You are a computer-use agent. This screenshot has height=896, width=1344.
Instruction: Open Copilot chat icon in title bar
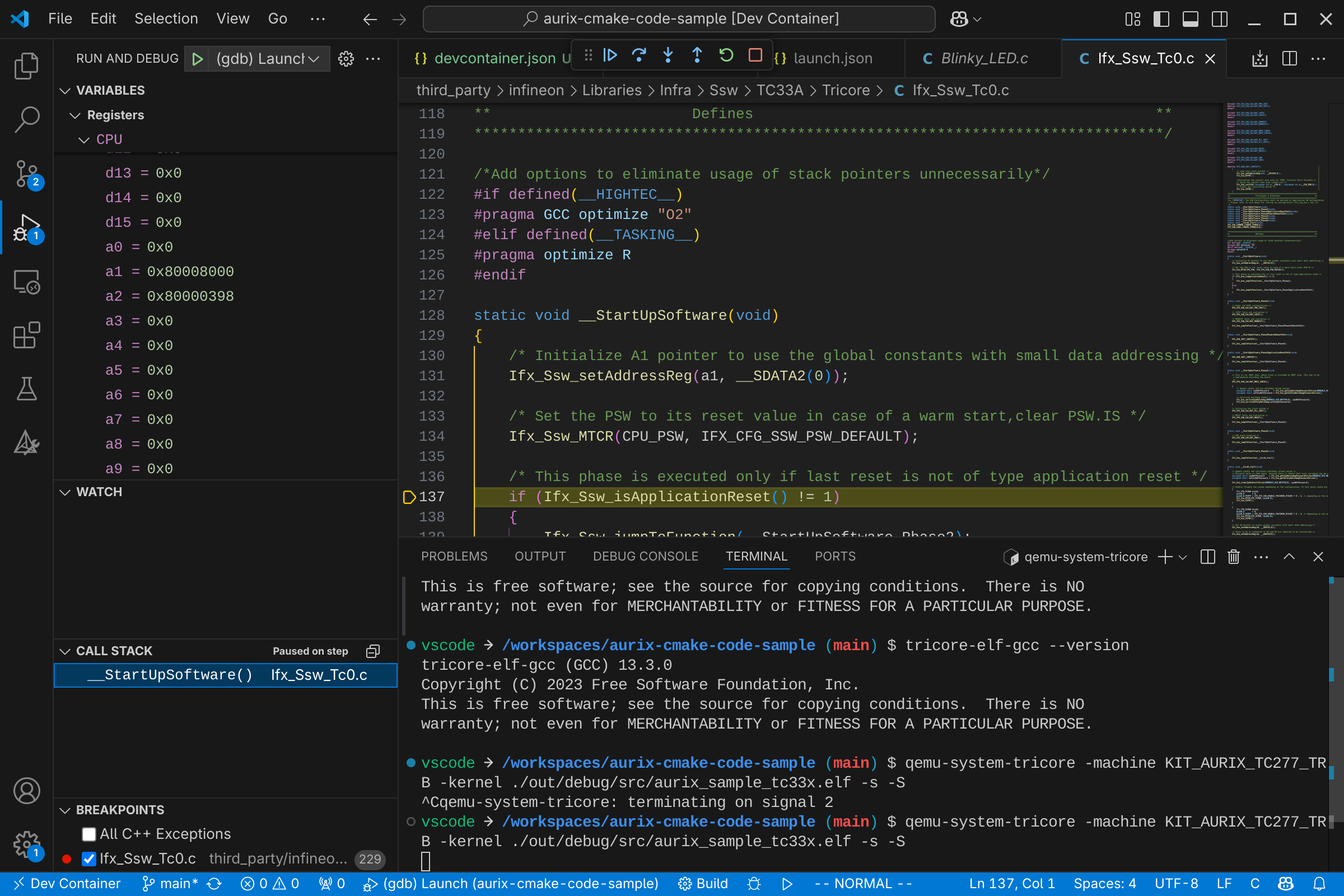click(x=959, y=20)
